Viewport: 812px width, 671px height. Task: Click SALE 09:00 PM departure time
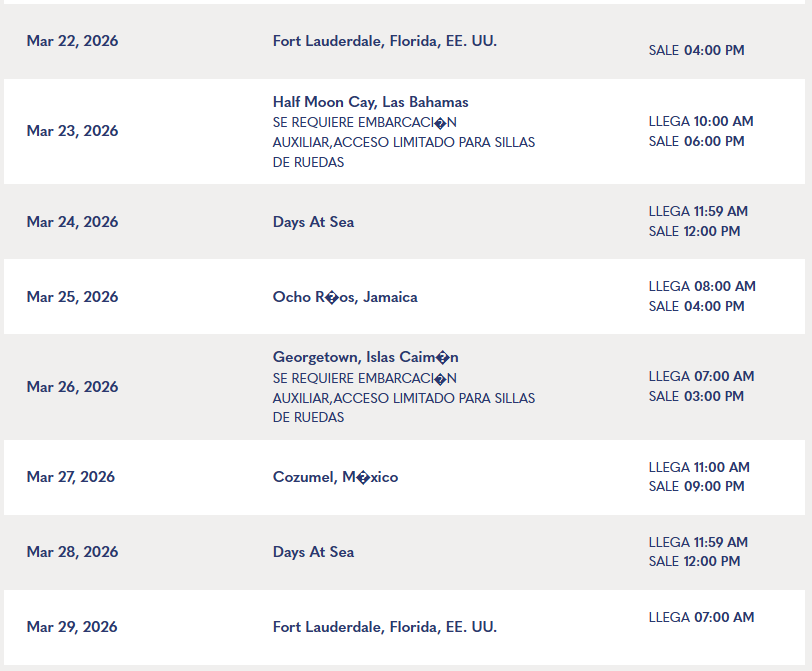click(x=696, y=487)
